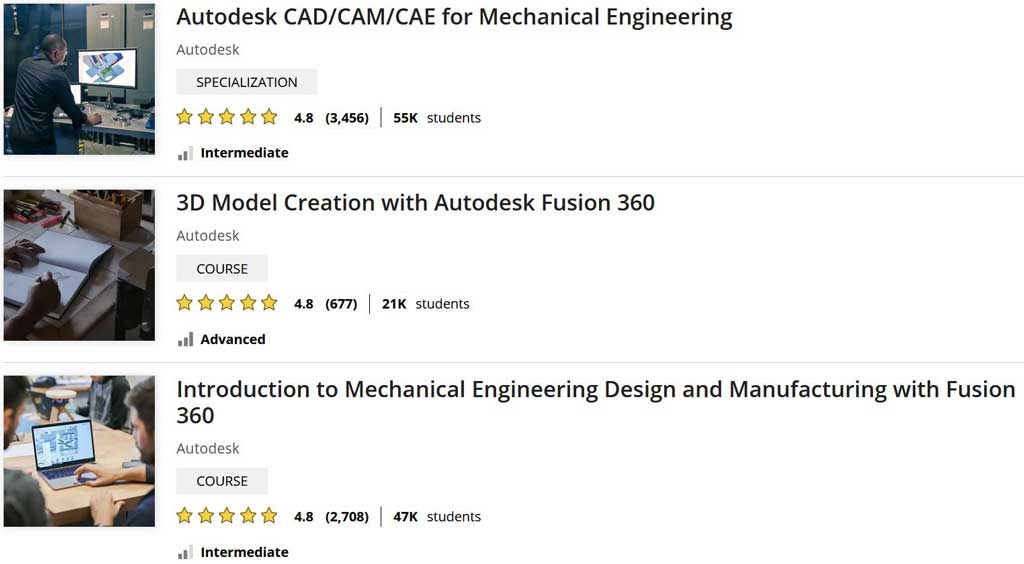This screenshot has width=1024, height=564.
Task: Click the COURSE badge under 3D Model Creation
Action: click(x=222, y=268)
